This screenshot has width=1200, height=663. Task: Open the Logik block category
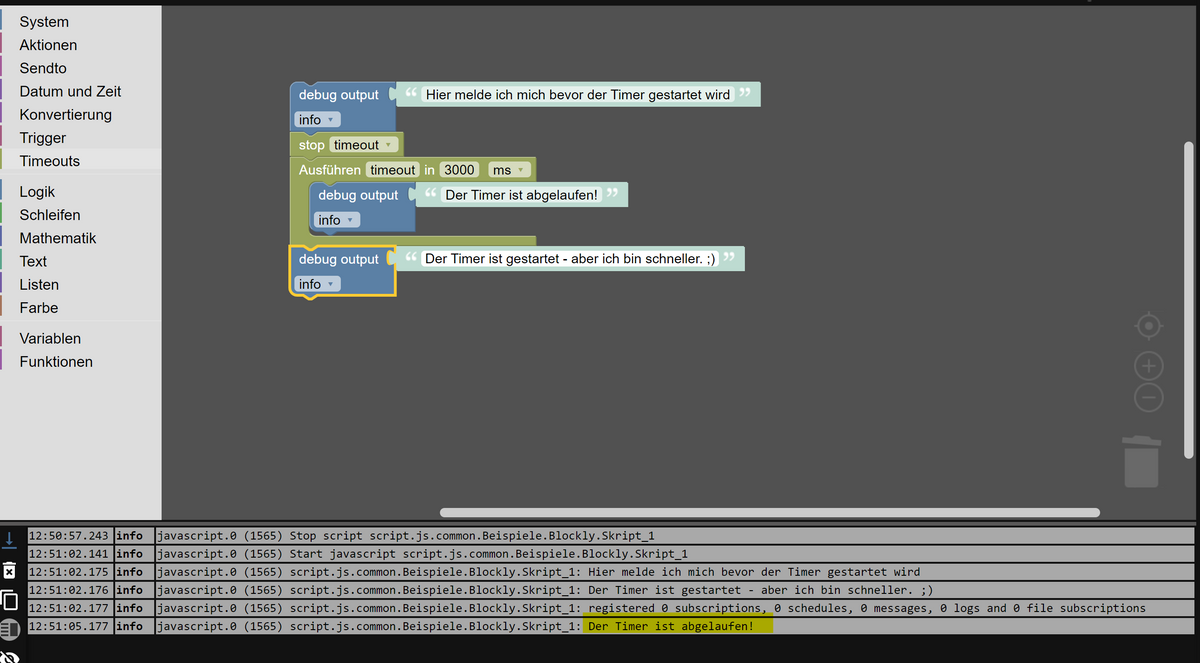pyautogui.click(x=36, y=191)
